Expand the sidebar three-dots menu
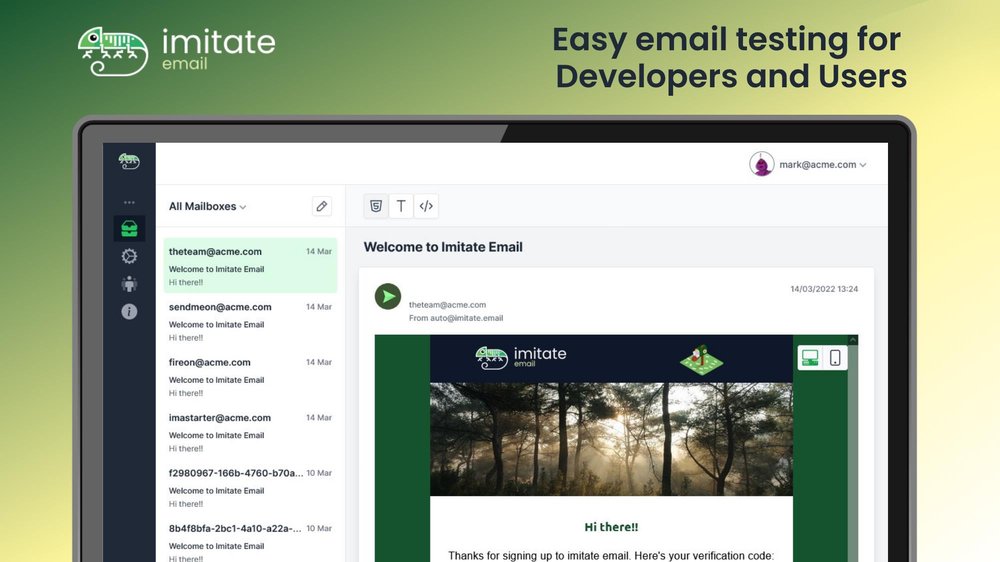The image size is (1000, 562). coord(129,202)
